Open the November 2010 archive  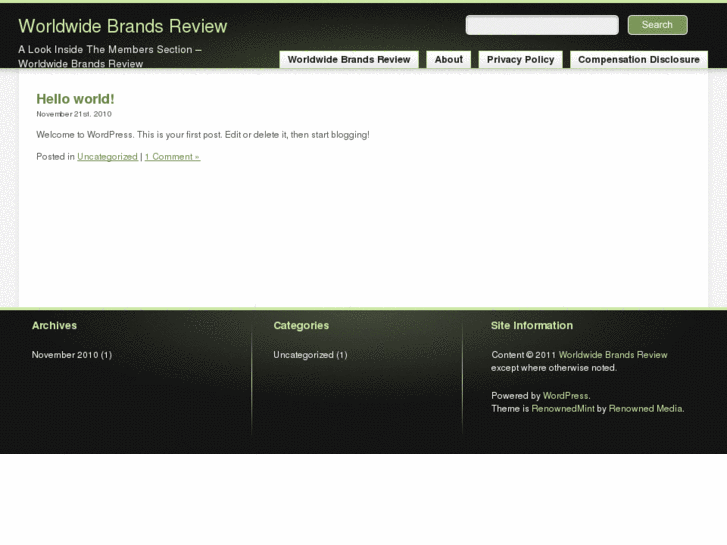click(x=65, y=355)
